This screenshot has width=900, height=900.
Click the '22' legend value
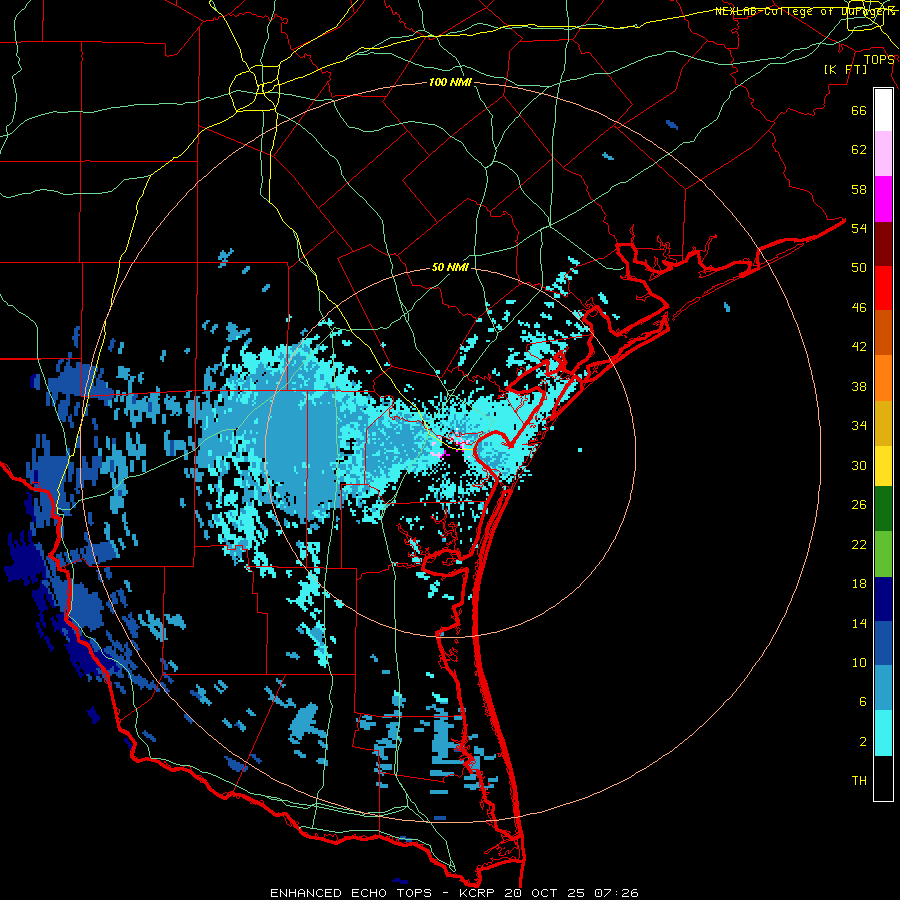[x=859, y=544]
